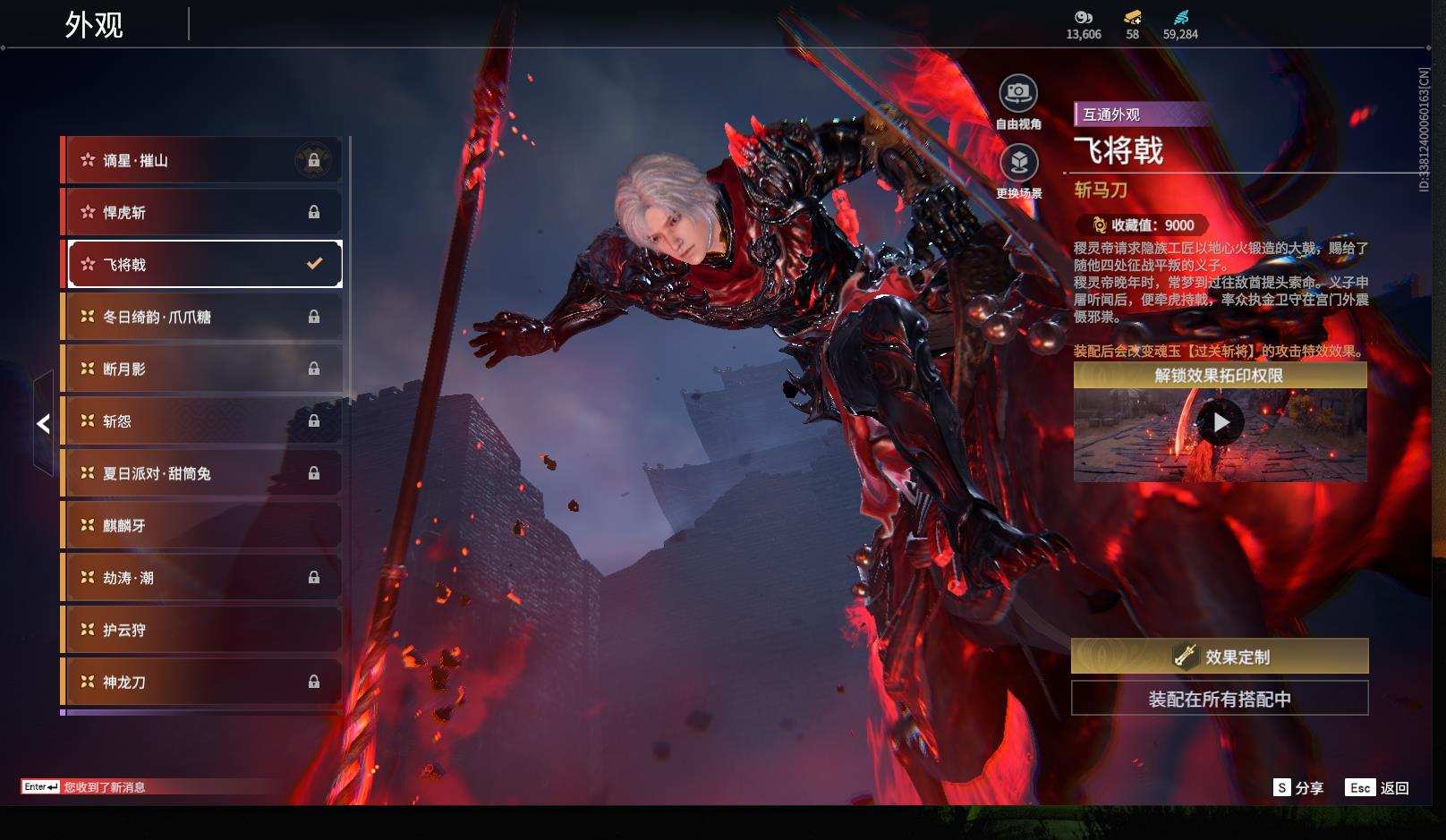Click the 收藏值: 9000 badge
This screenshot has width=1446, height=840.
coord(1142,225)
